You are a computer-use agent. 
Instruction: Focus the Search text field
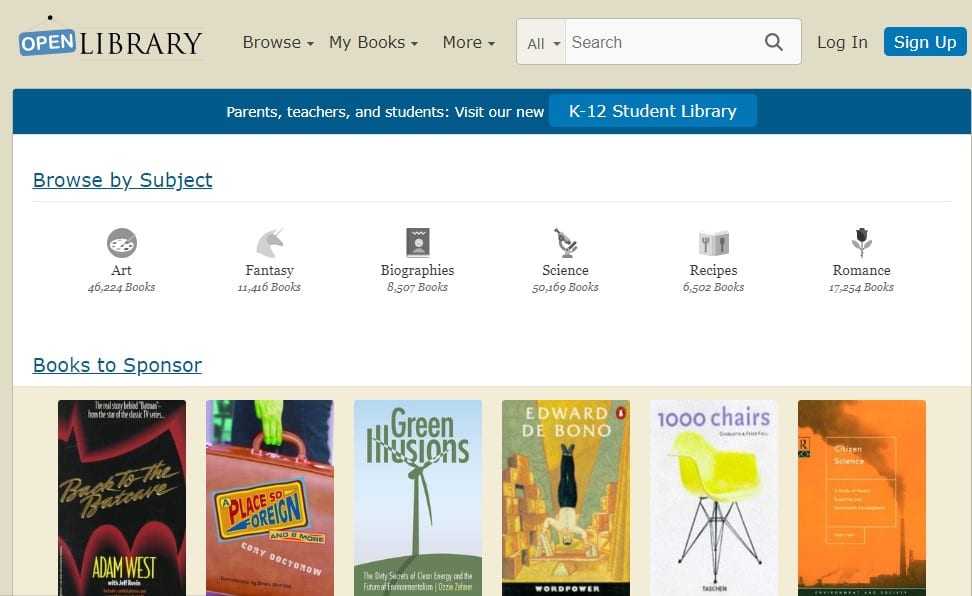click(x=660, y=42)
